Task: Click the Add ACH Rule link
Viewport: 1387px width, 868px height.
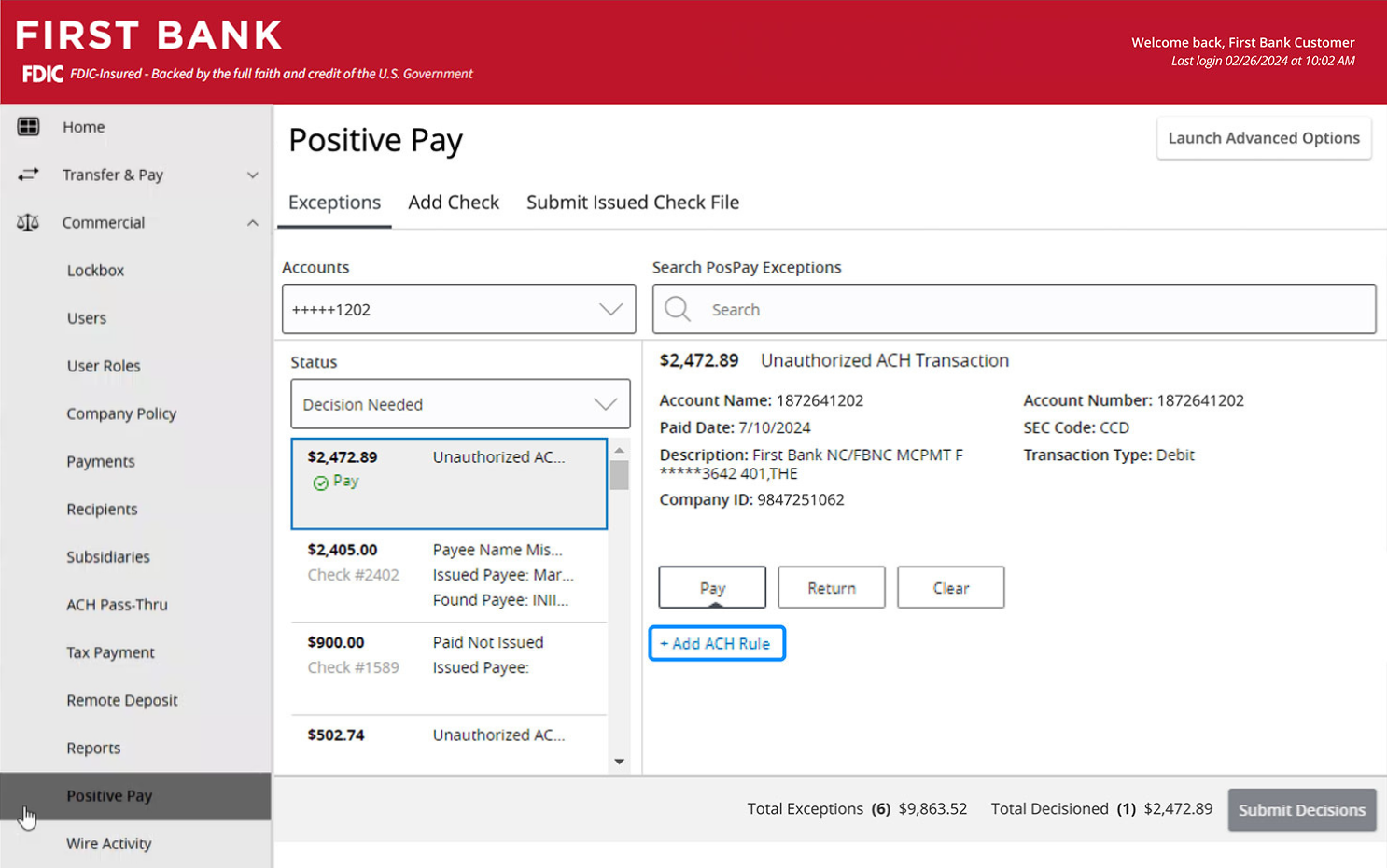Action: (x=716, y=644)
